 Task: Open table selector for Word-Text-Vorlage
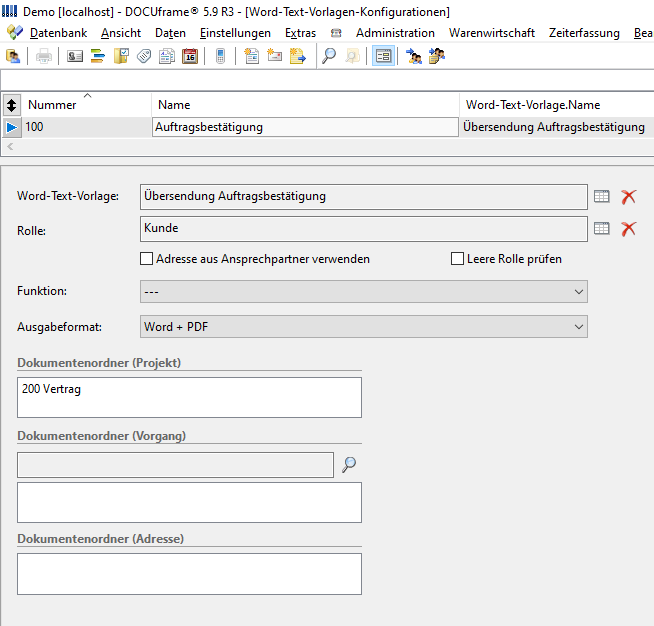601,196
